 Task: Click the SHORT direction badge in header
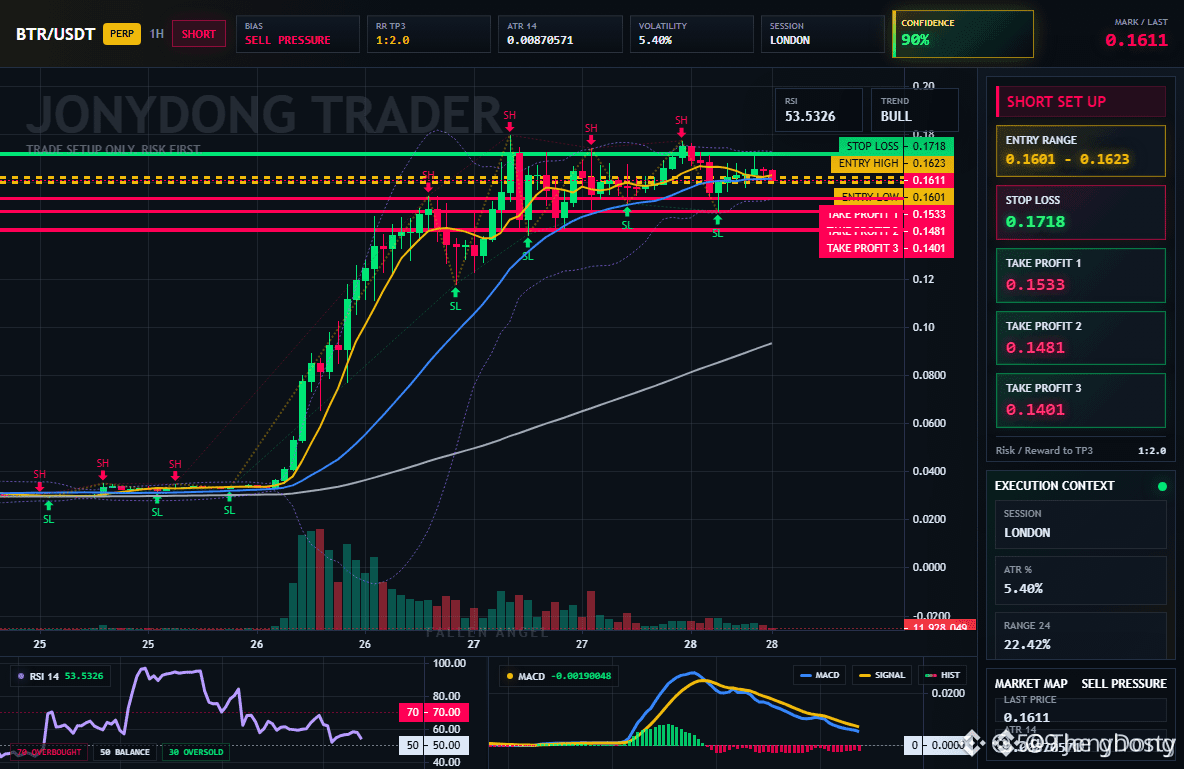[x=199, y=34]
